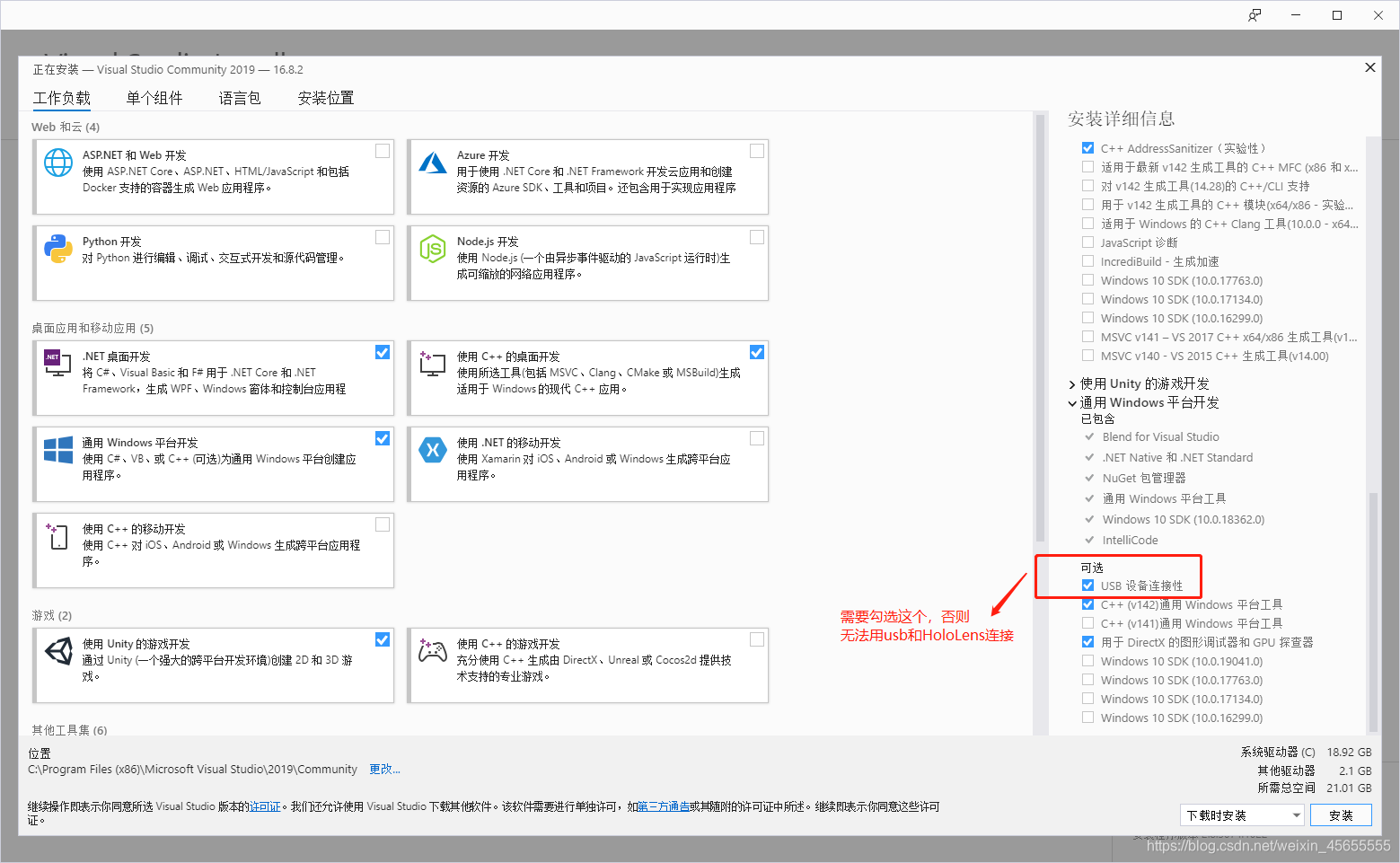
Task: Switch to the 安装位置 tab
Action: [x=326, y=98]
